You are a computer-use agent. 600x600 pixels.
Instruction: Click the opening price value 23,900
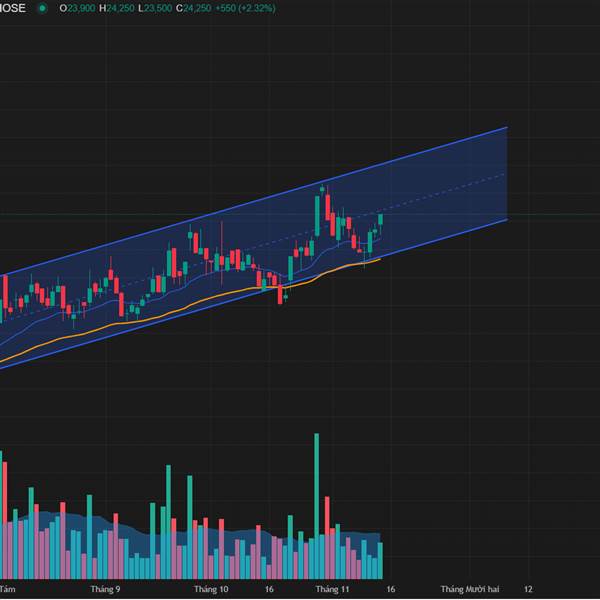click(81, 8)
